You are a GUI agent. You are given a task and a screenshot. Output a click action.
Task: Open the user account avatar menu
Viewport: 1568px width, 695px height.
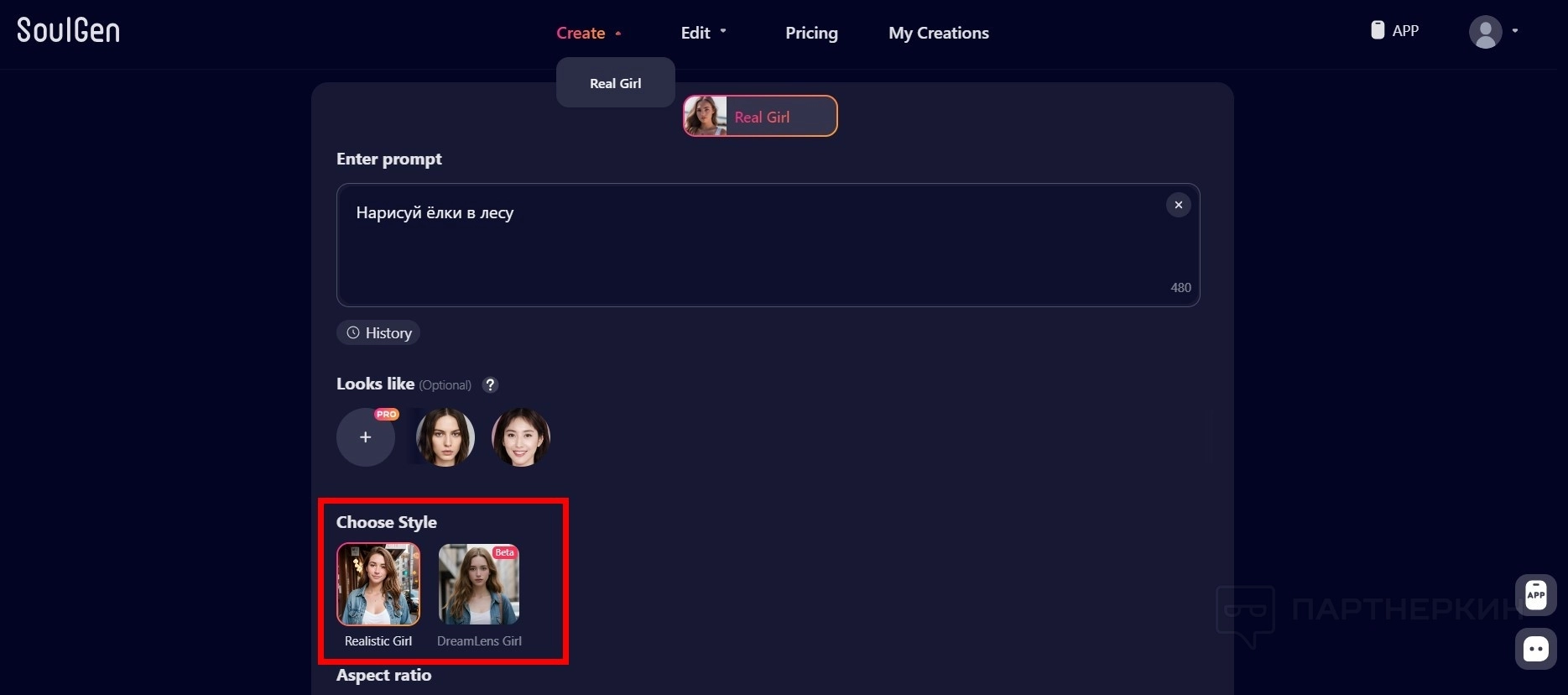click(1485, 32)
